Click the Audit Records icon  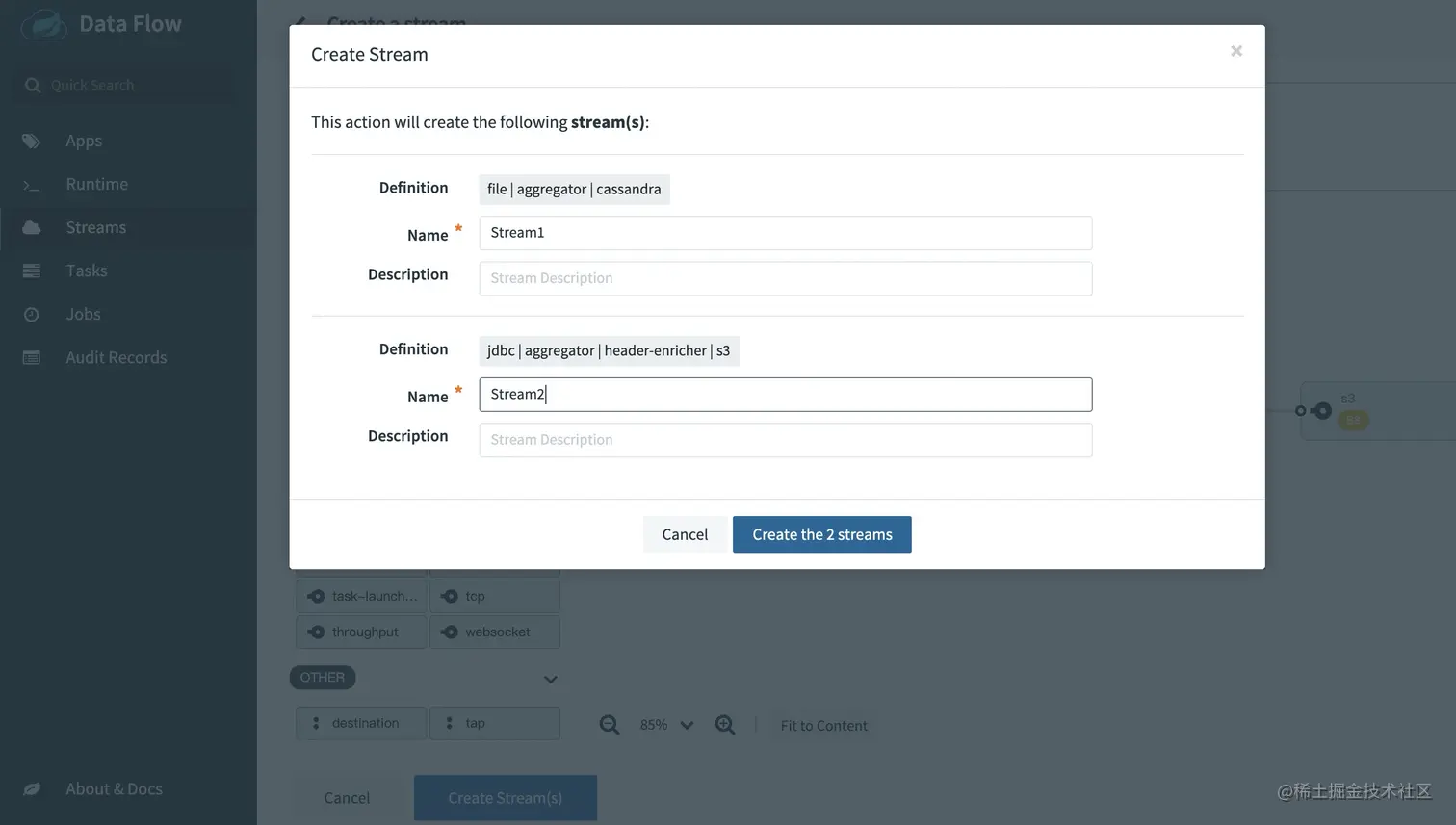pos(32,357)
